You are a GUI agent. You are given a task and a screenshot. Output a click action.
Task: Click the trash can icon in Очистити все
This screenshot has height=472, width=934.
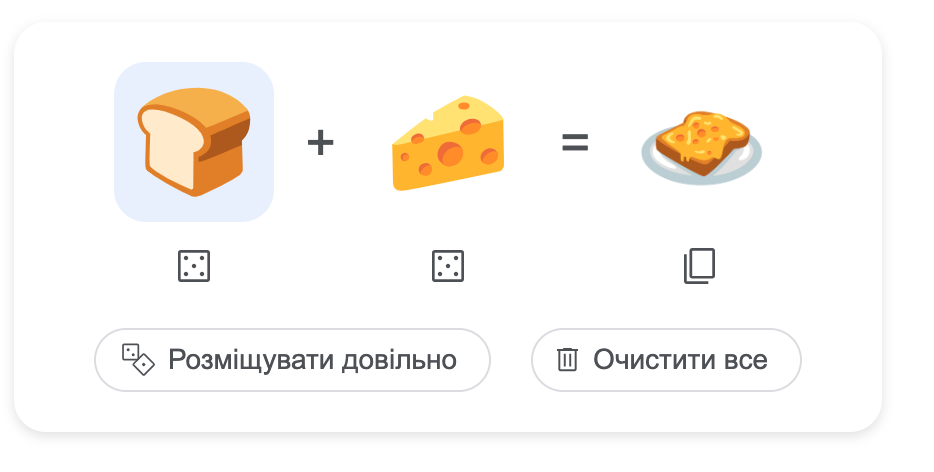pyautogui.click(x=567, y=359)
